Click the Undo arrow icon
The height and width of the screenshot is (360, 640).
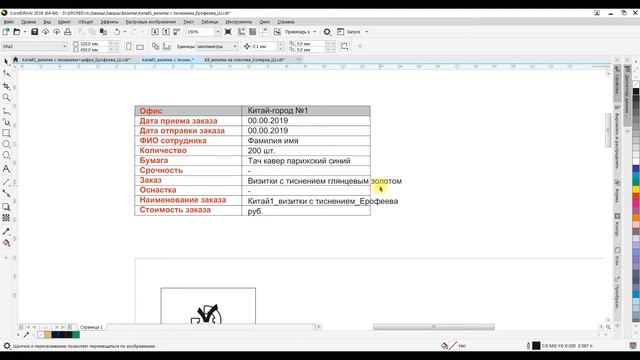(117, 31)
